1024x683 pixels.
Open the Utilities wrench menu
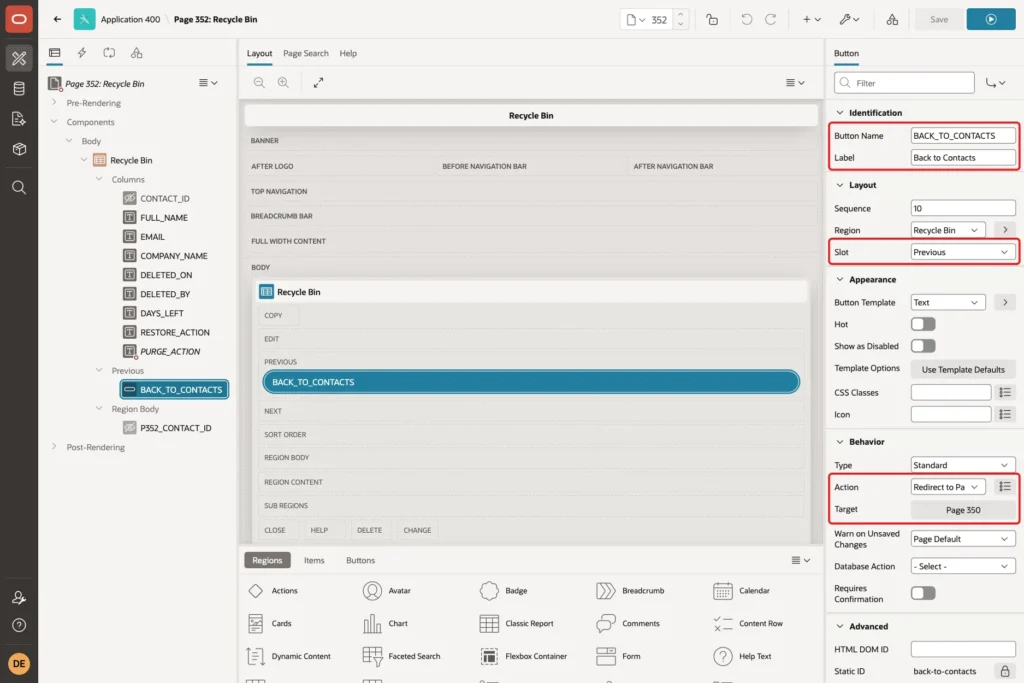point(849,20)
